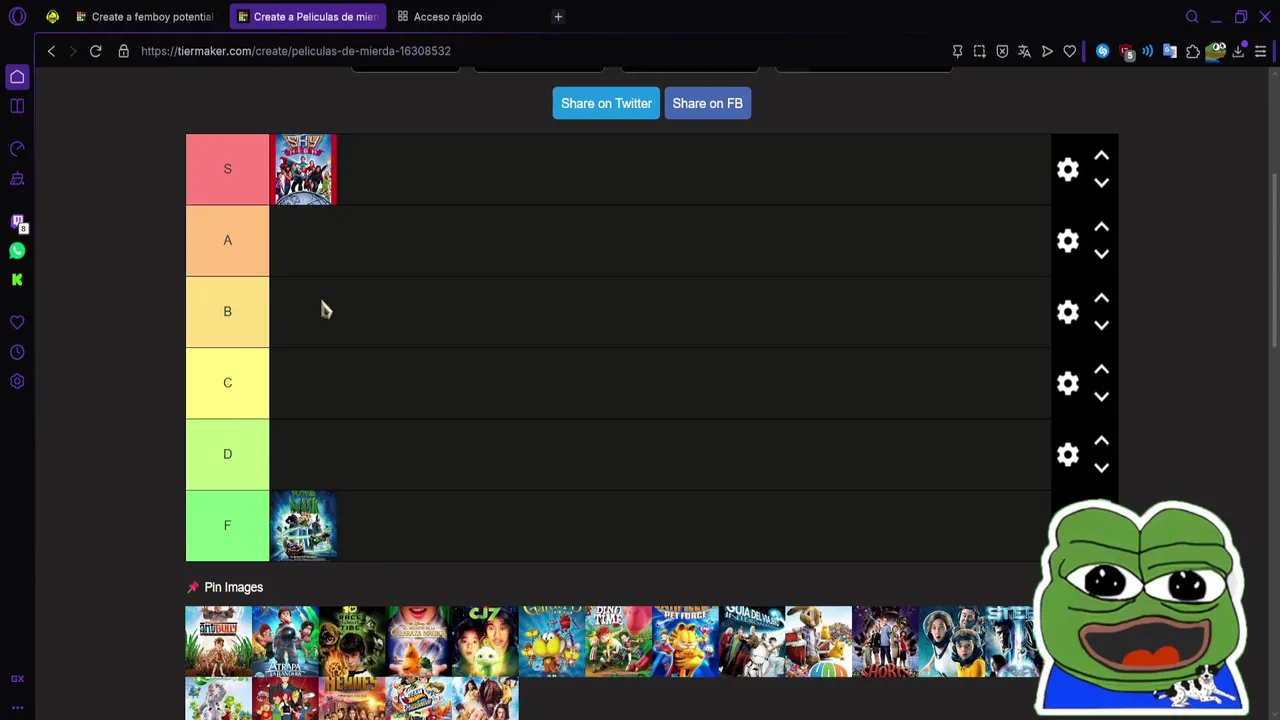Image resolution: width=1280 pixels, height=720 pixels.
Task: Move the C tier row up
Action: tap(1101, 369)
